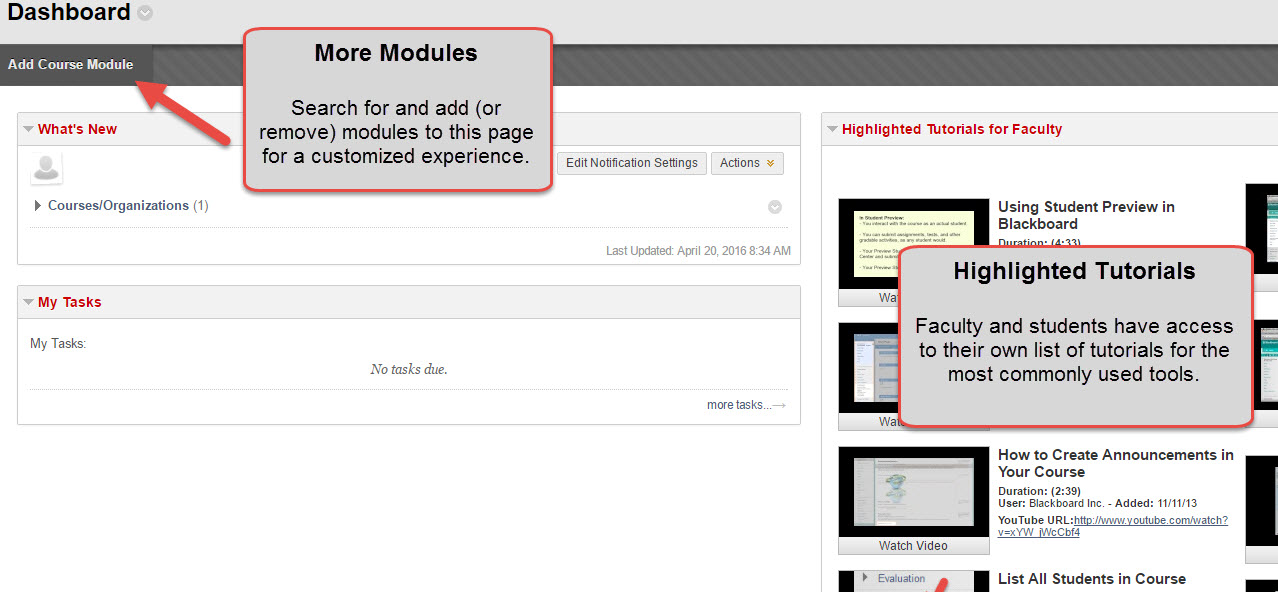Click the user avatar icon in What's New
This screenshot has width=1278, height=592.
click(x=46, y=168)
